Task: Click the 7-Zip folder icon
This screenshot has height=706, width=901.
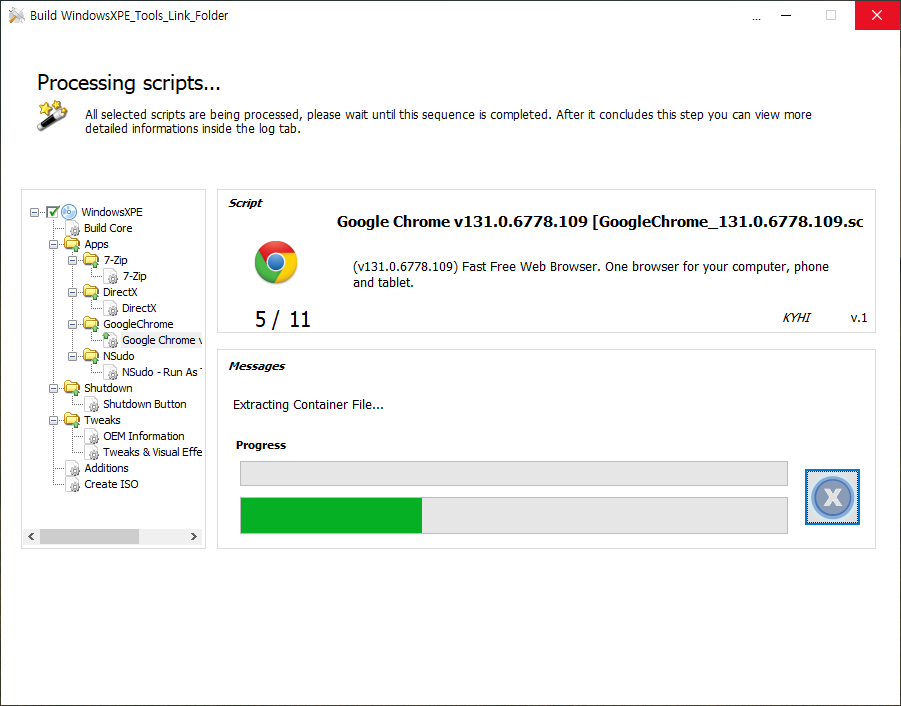Action: click(x=91, y=260)
